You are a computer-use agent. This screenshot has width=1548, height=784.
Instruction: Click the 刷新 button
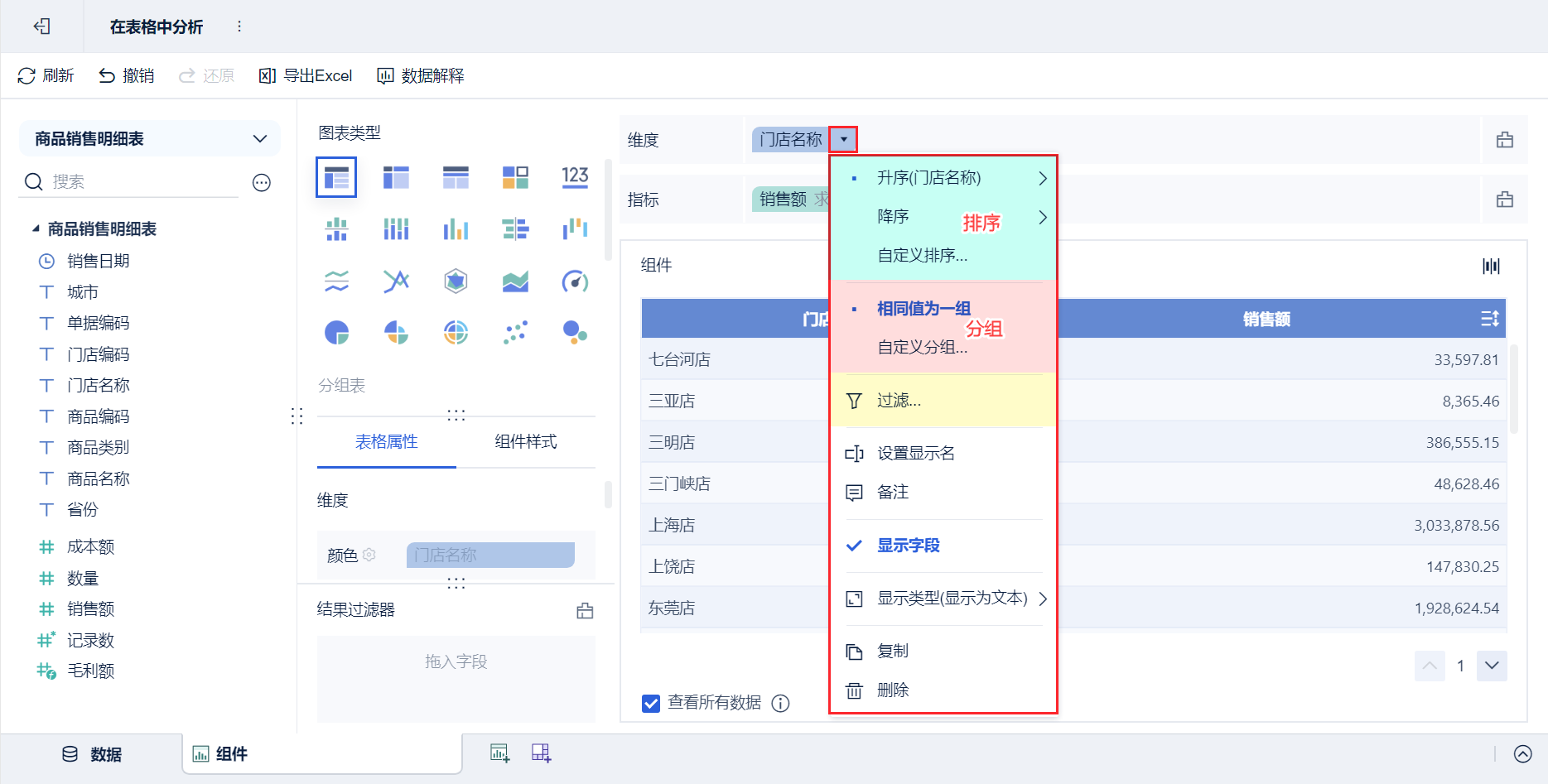click(x=46, y=76)
